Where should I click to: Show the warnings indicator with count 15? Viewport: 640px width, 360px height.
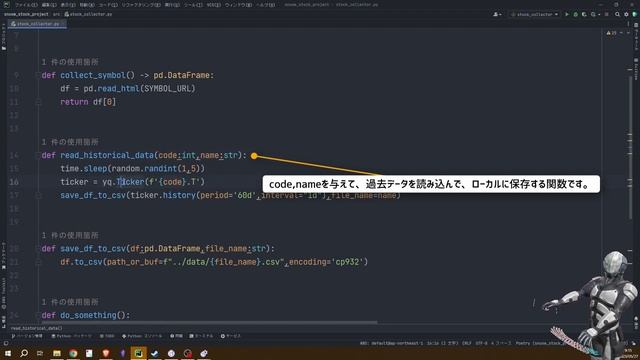[x=612, y=33]
